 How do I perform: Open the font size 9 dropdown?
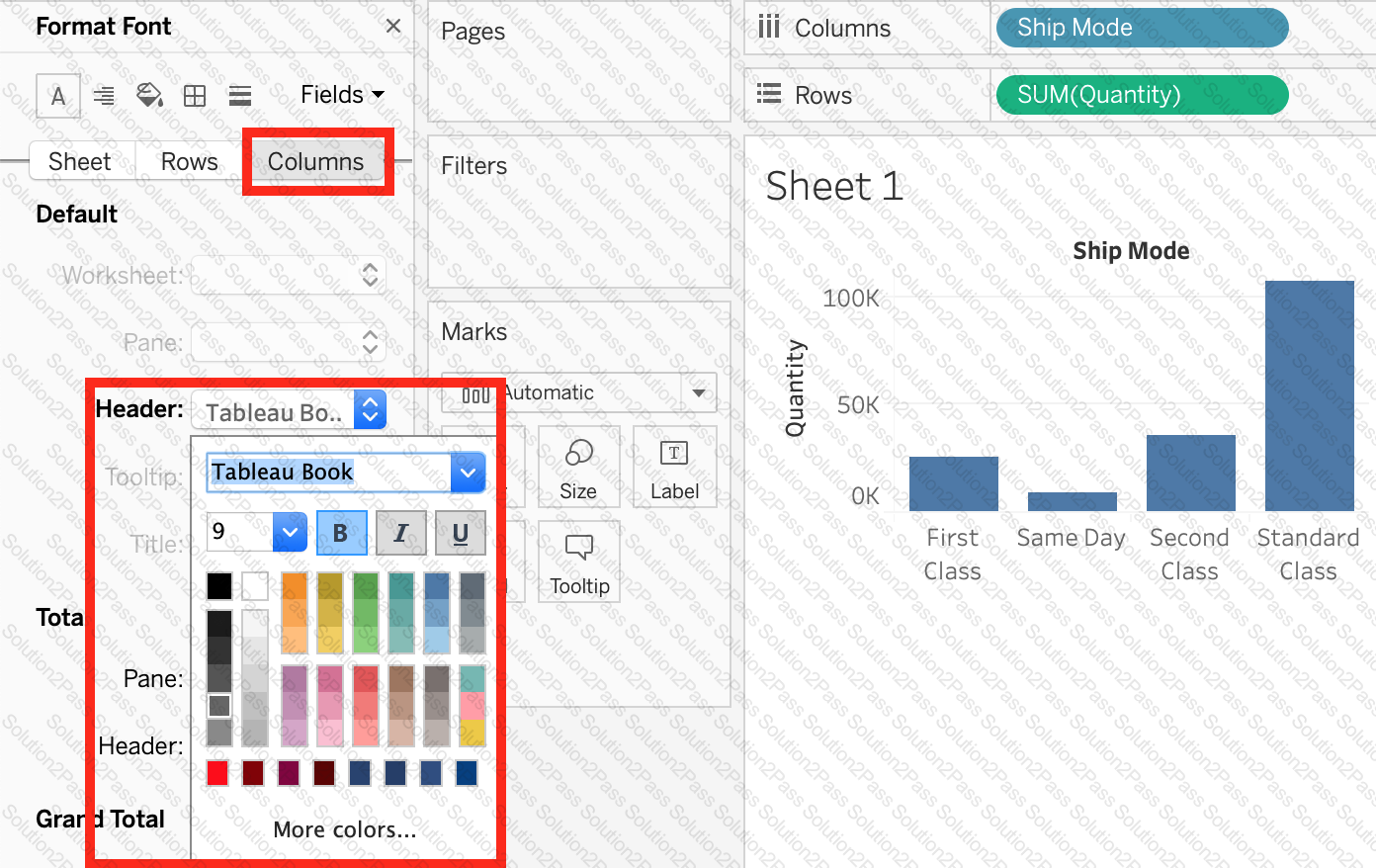pos(289,533)
